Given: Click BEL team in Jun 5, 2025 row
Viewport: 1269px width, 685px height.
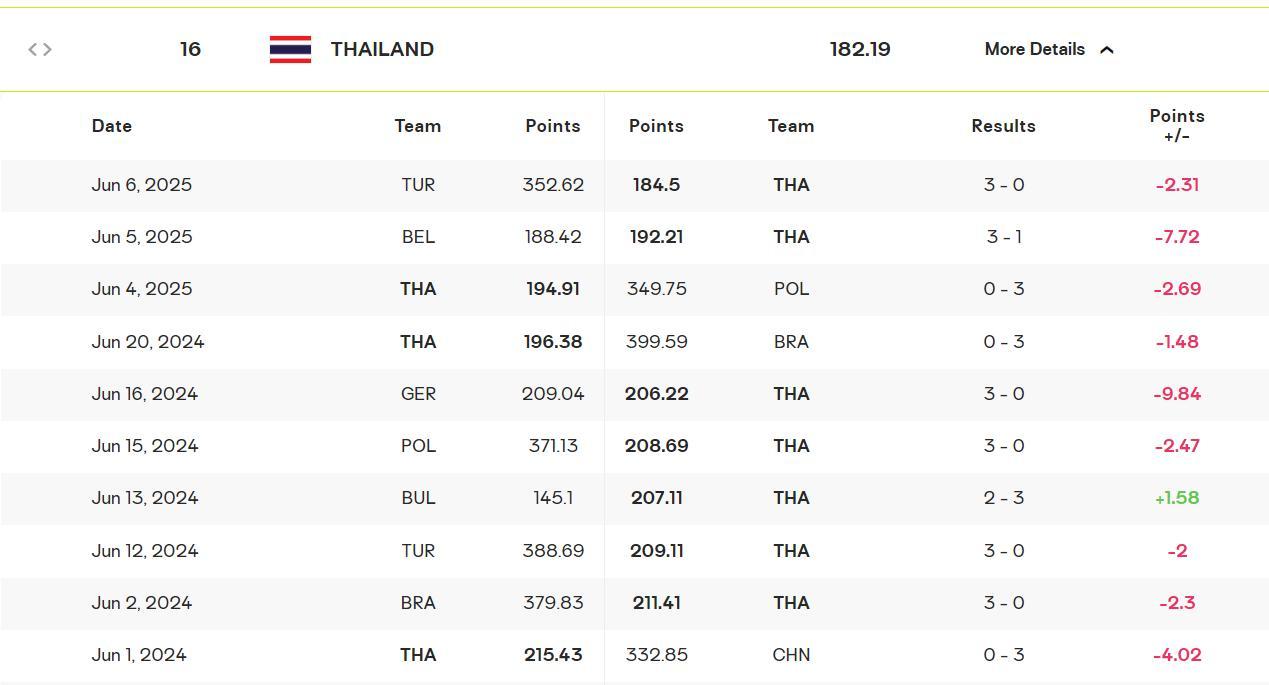Looking at the screenshot, I should point(418,237).
